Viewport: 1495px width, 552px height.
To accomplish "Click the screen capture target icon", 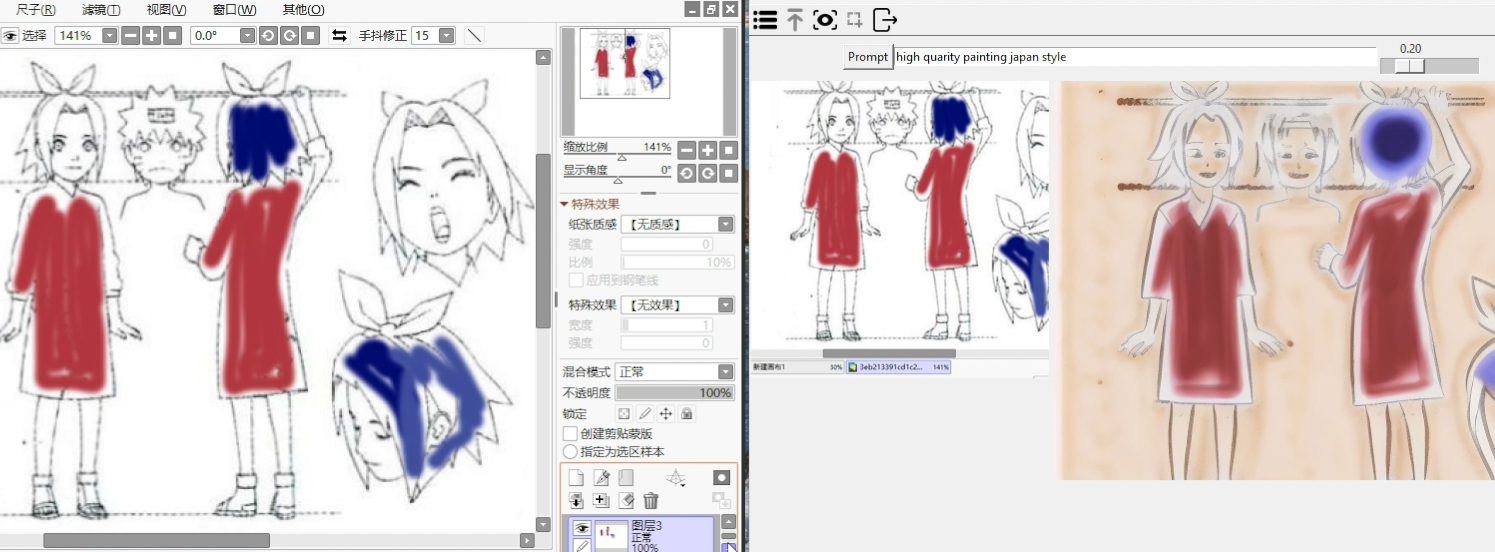I will (825, 19).
